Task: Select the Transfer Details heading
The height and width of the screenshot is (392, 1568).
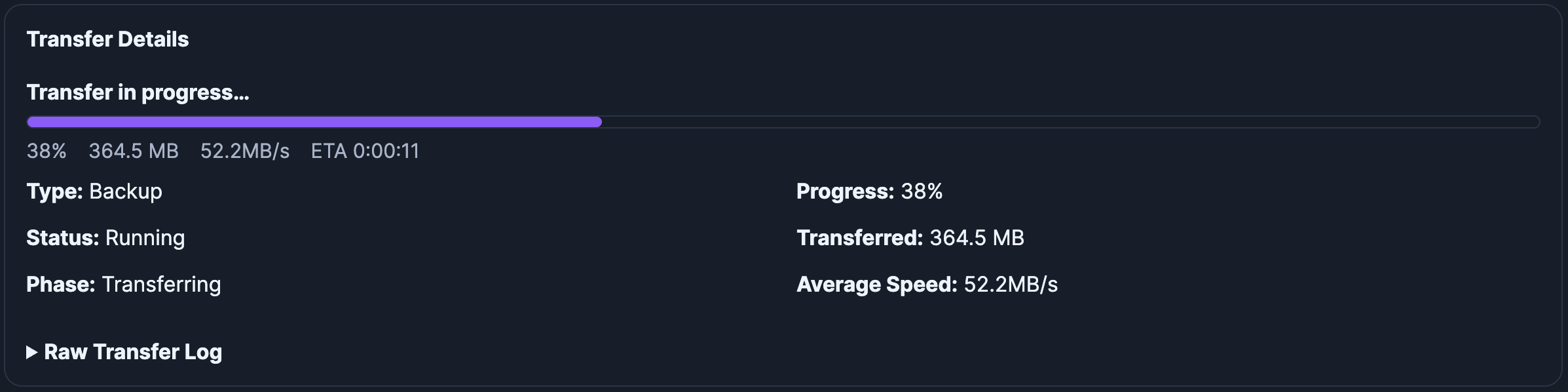Action: [107, 39]
